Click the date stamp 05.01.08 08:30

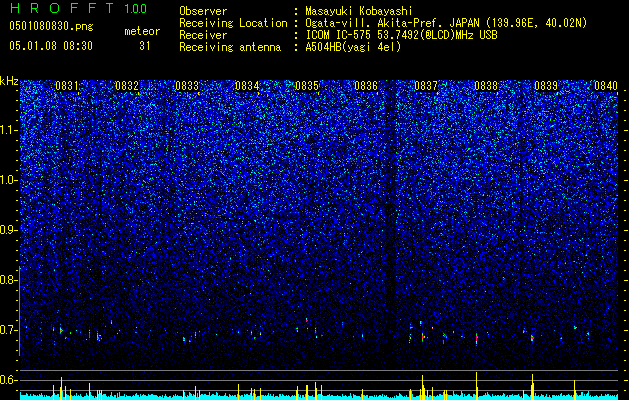(51, 46)
